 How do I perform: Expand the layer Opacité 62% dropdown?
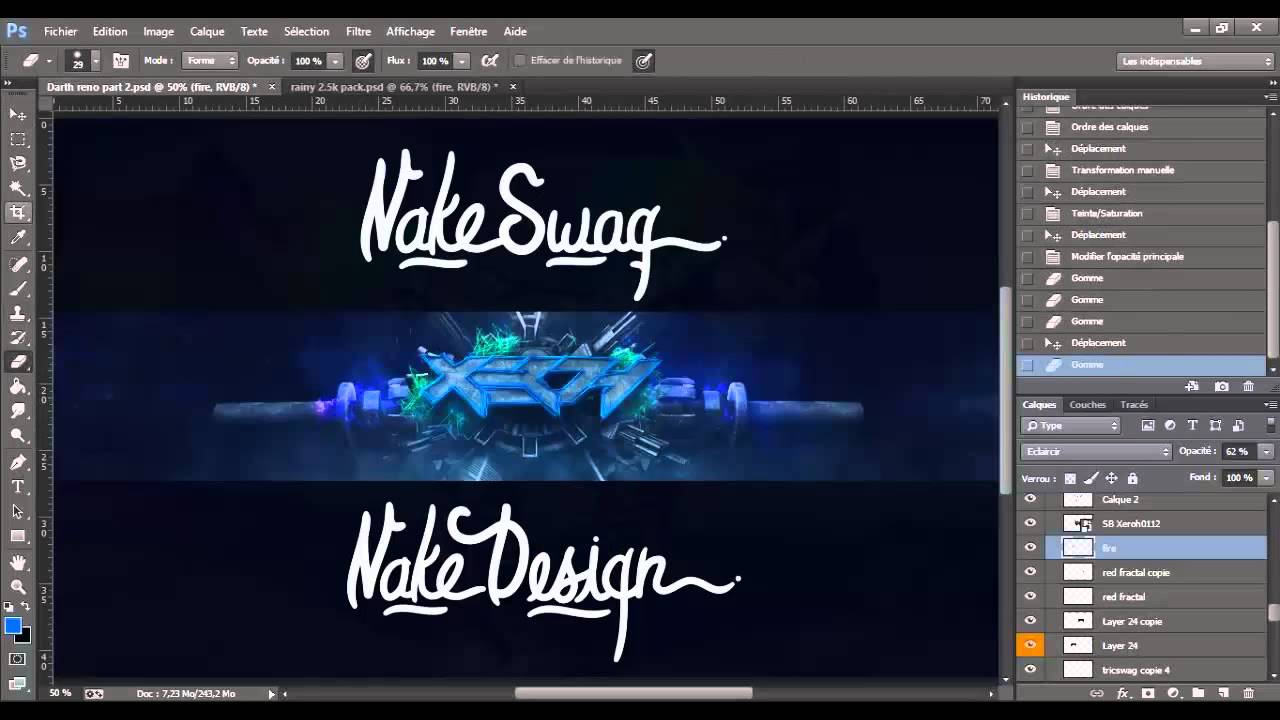click(1266, 452)
